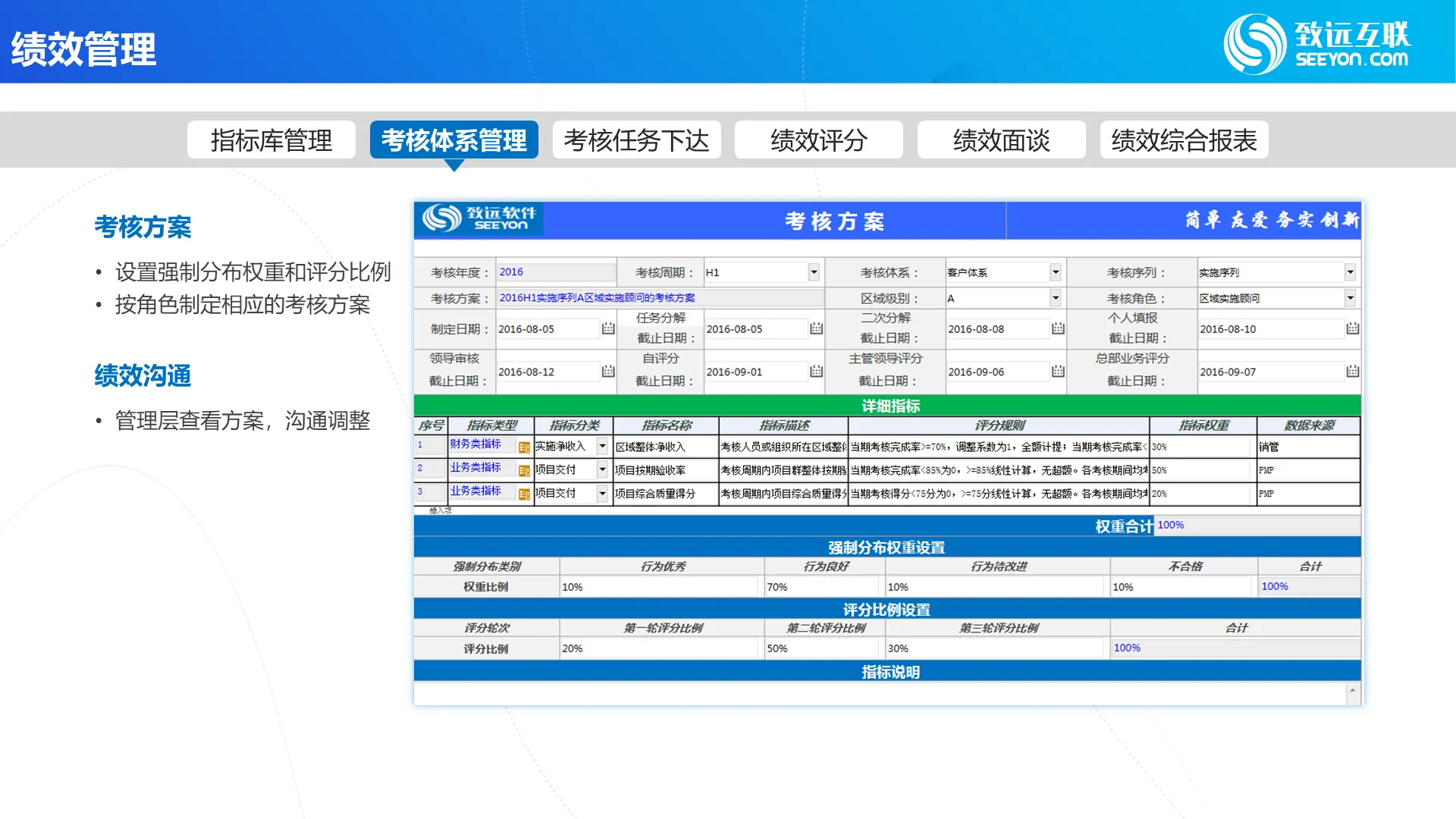1456x819 pixels.
Task: Open calendar for 自评分截止日期
Action: (816, 371)
